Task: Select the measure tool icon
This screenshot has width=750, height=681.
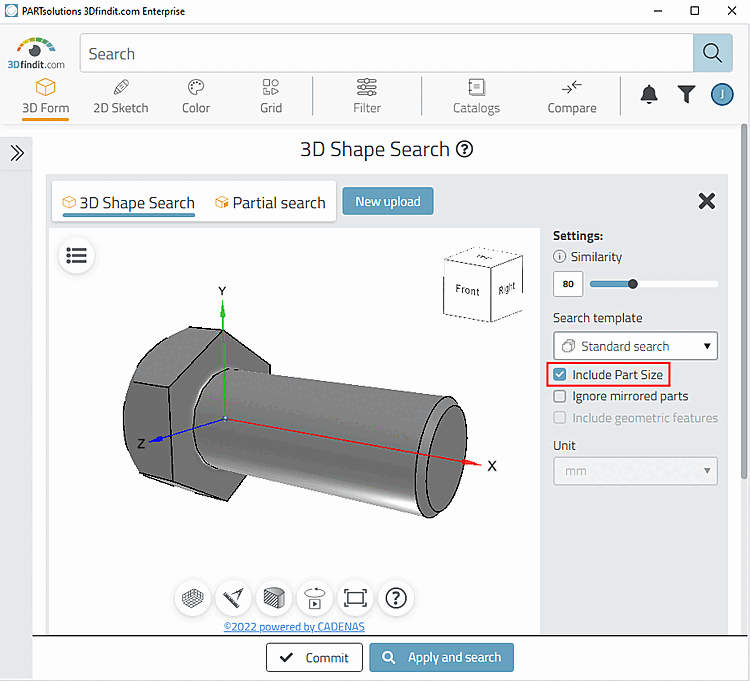Action: point(233,598)
